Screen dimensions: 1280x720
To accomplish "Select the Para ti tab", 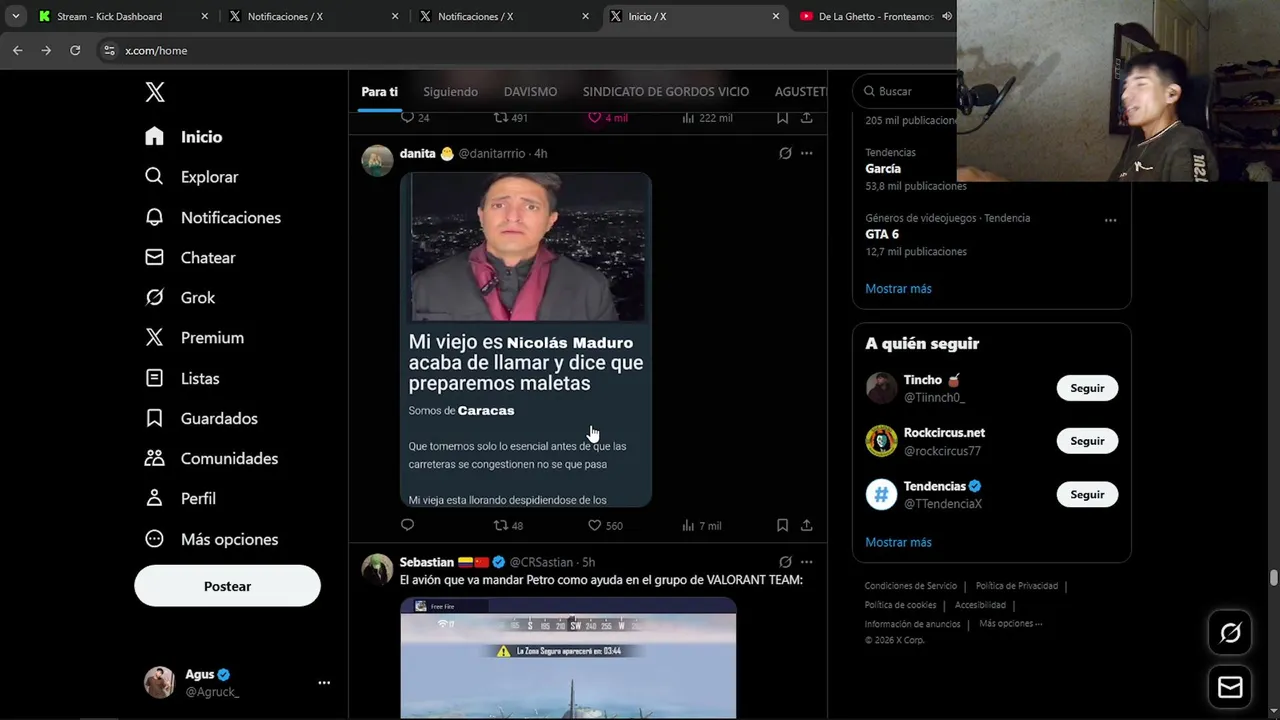I will coord(379,91).
